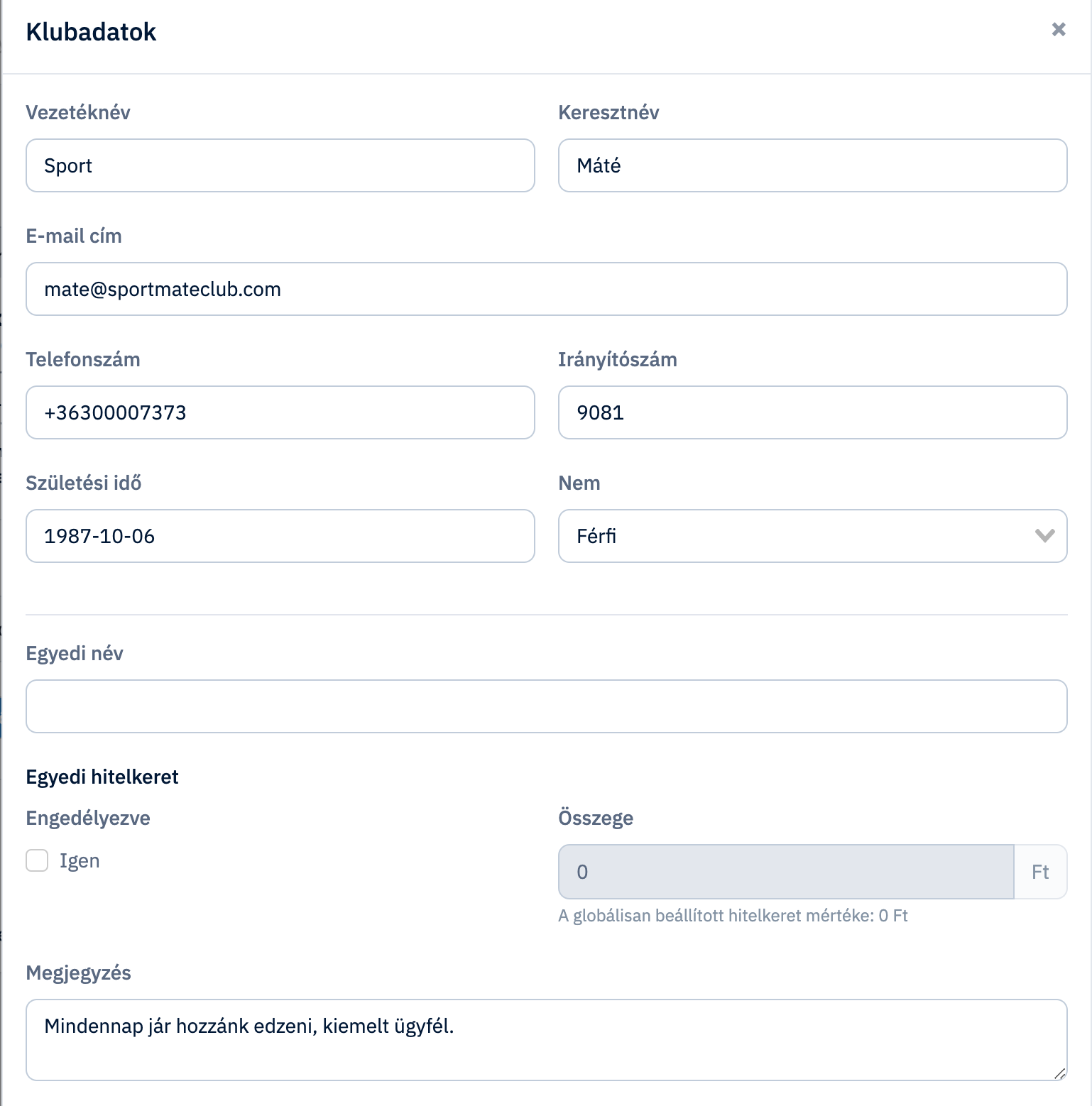Click the Ft currency suffix box

pyautogui.click(x=1040, y=872)
